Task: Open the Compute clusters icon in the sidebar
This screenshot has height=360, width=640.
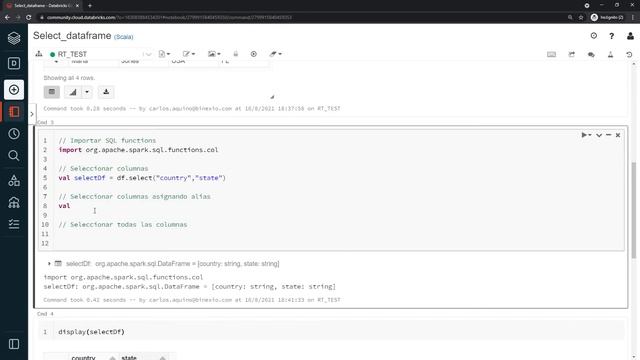Action: 14,202
